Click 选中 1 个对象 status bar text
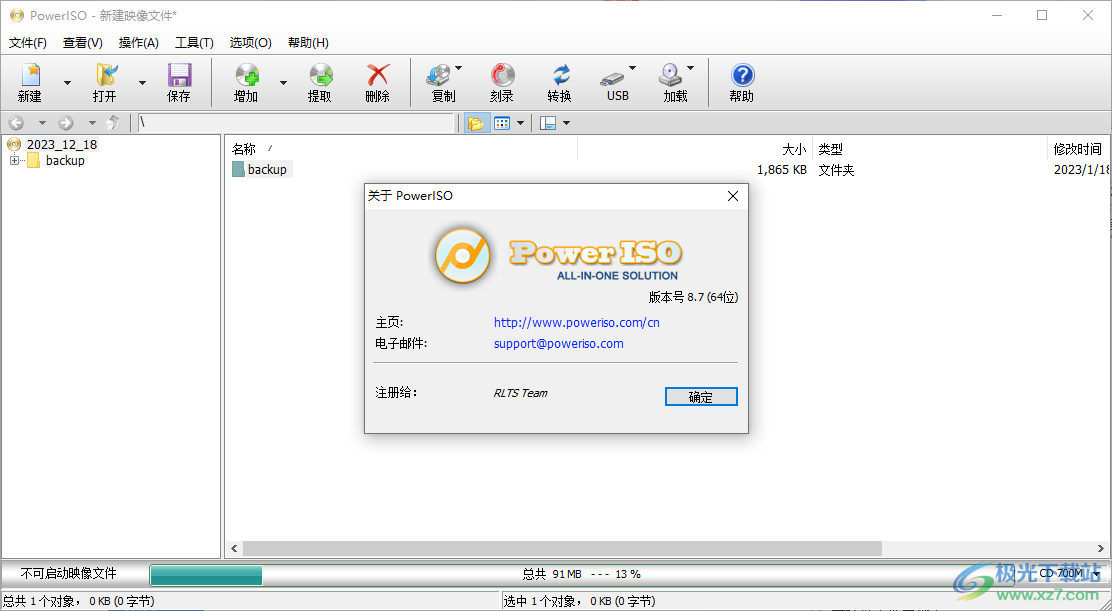 pyautogui.click(x=579, y=601)
